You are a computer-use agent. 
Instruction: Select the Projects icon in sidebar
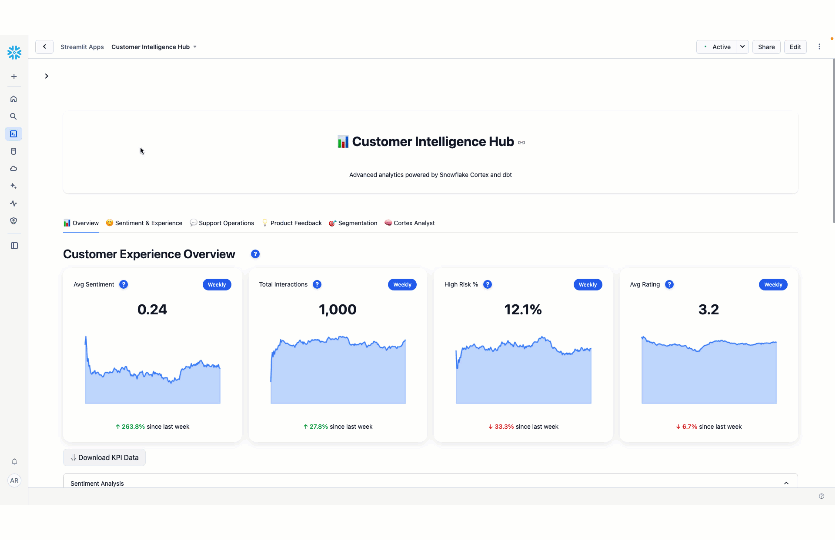click(14, 134)
